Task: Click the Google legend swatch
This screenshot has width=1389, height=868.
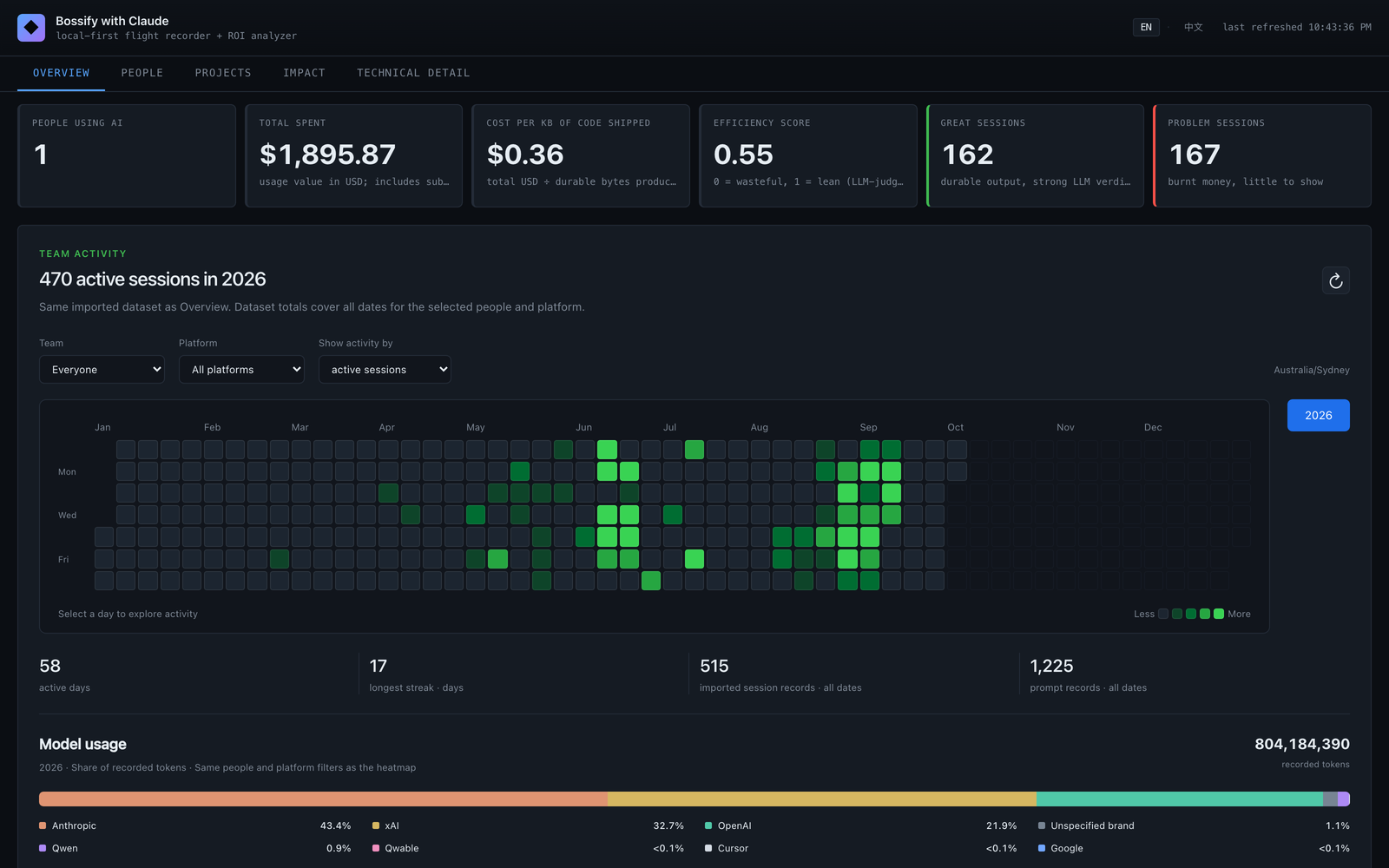Action: tap(1042, 848)
